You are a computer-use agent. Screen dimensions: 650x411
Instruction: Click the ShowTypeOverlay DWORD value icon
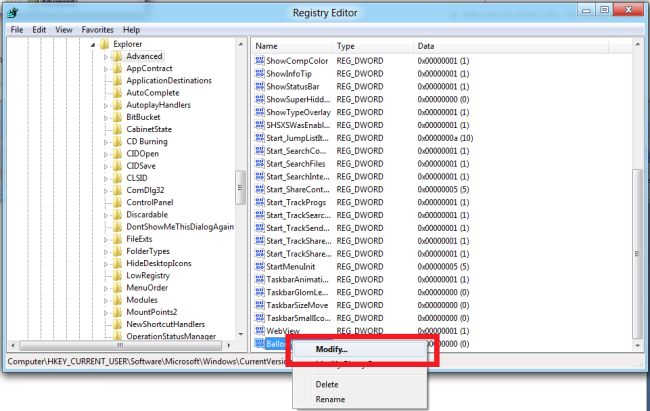tap(260, 112)
